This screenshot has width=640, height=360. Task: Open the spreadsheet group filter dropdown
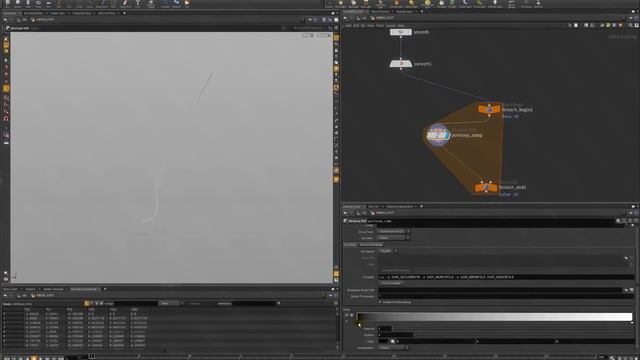click(x=169, y=303)
